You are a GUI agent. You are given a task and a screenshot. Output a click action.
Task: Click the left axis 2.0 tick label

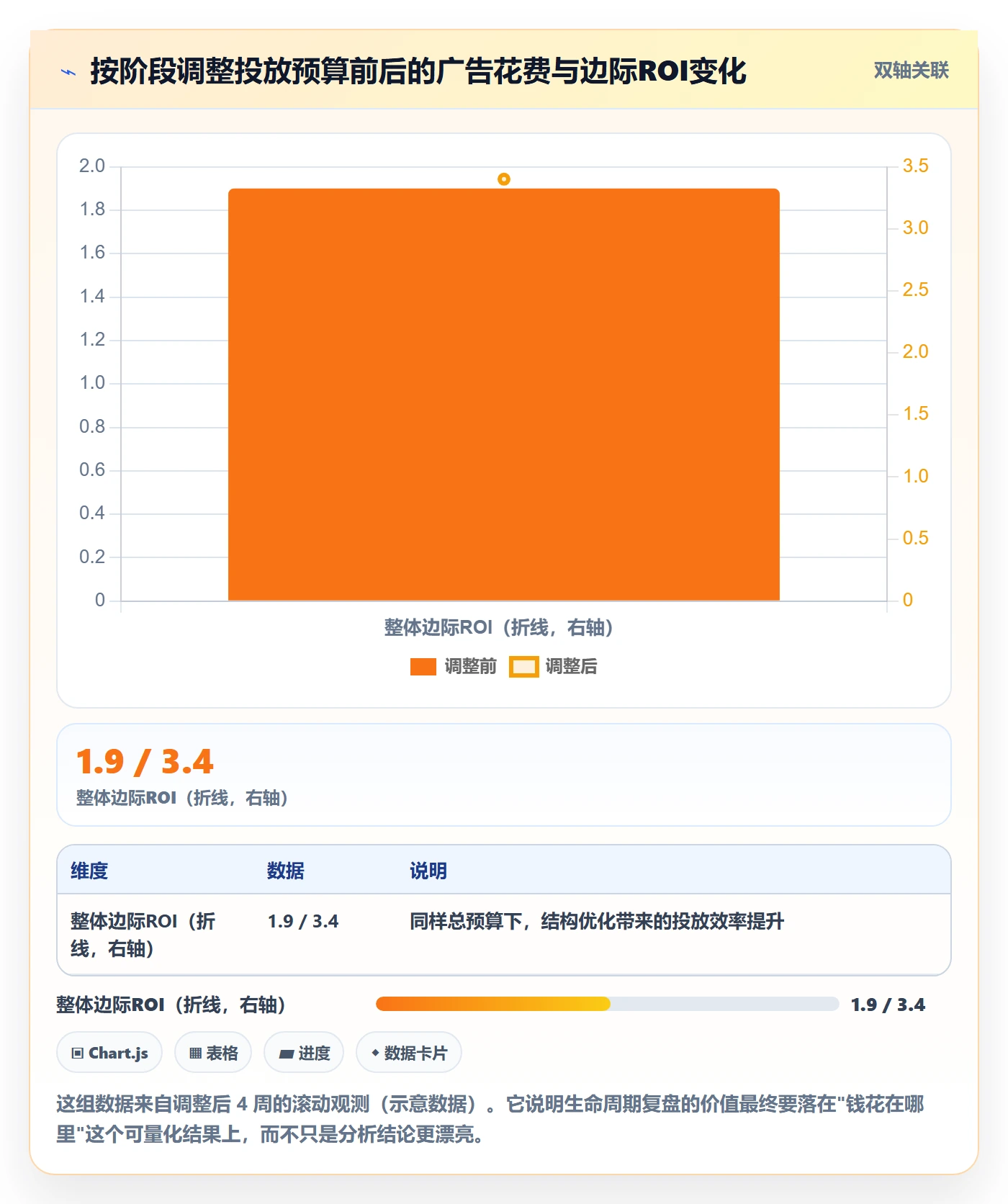pos(92,166)
